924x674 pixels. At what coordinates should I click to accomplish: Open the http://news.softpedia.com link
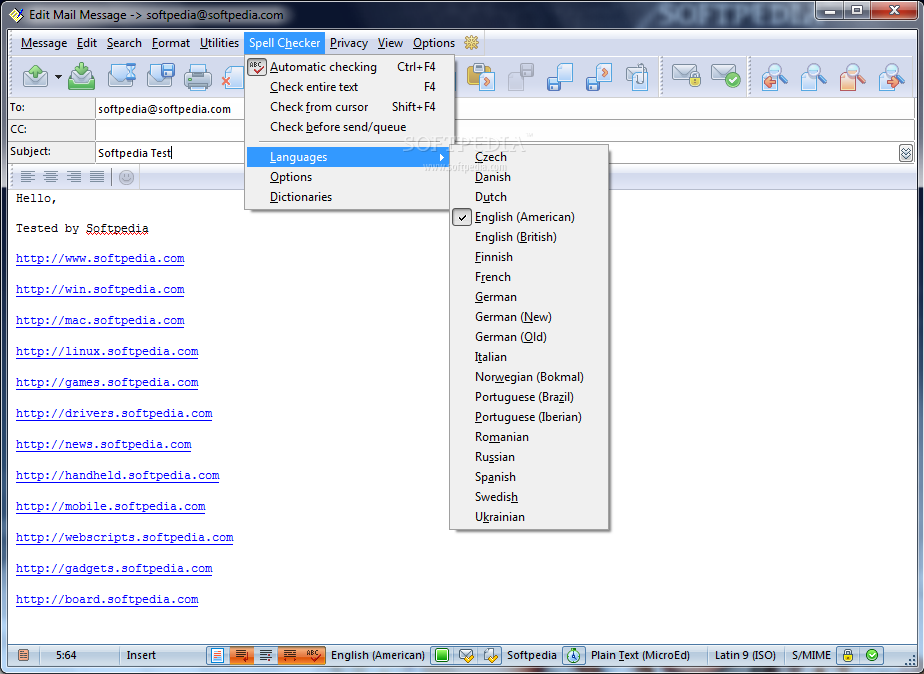[x=104, y=444]
